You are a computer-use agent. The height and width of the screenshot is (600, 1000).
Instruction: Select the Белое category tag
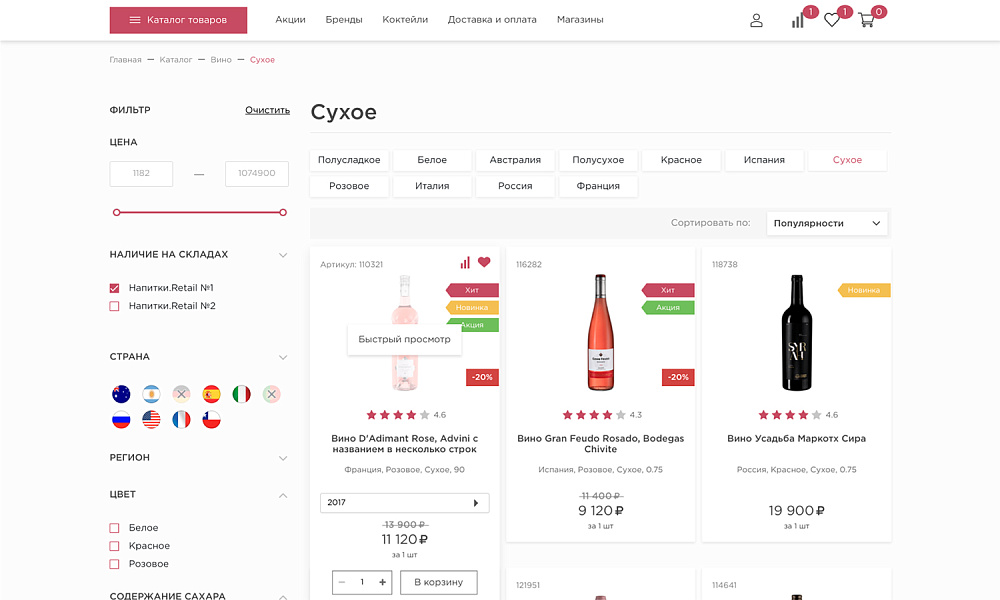432,160
